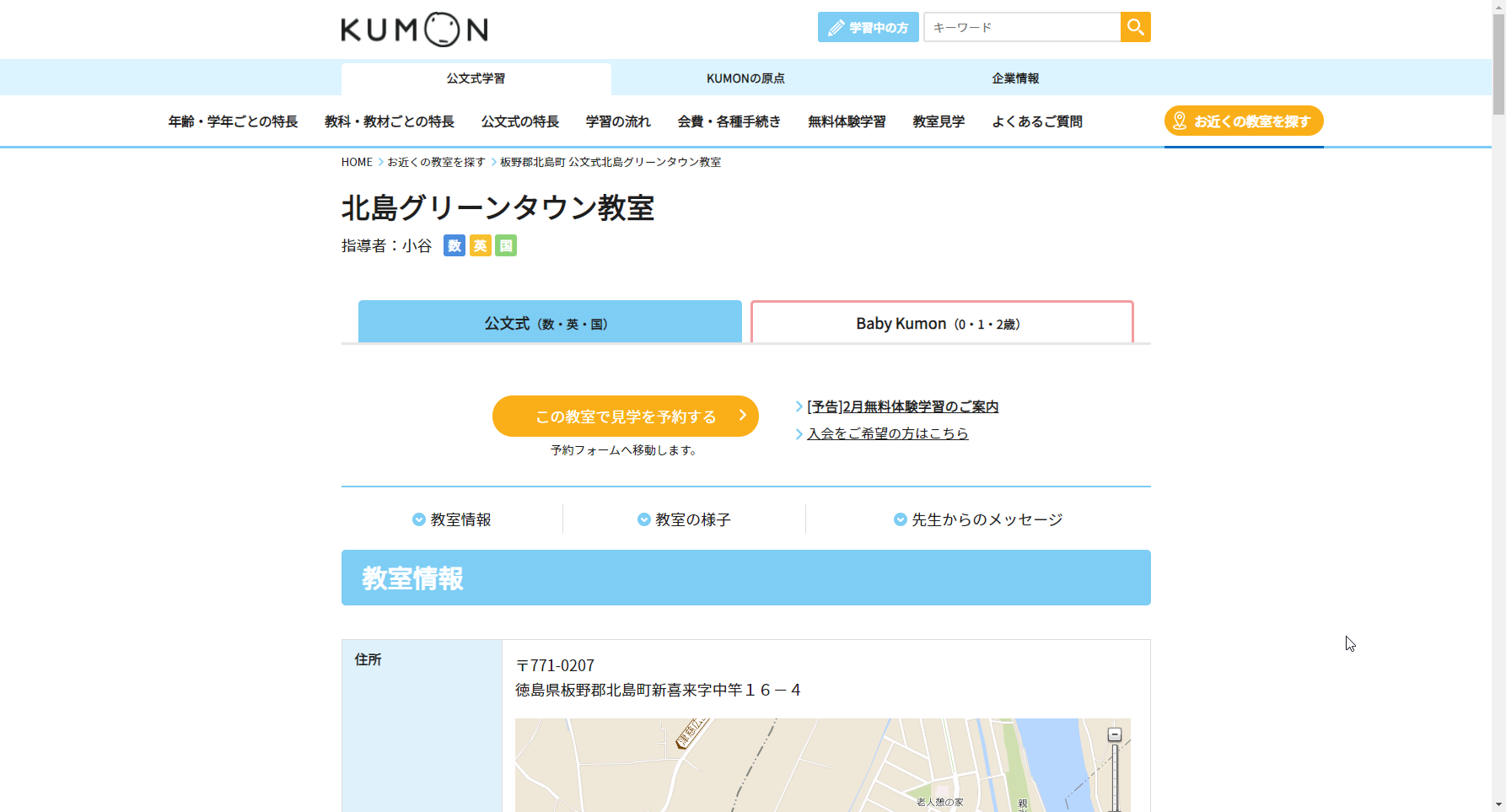
Task: Switch to KUMONの原点 tab
Action: click(745, 78)
